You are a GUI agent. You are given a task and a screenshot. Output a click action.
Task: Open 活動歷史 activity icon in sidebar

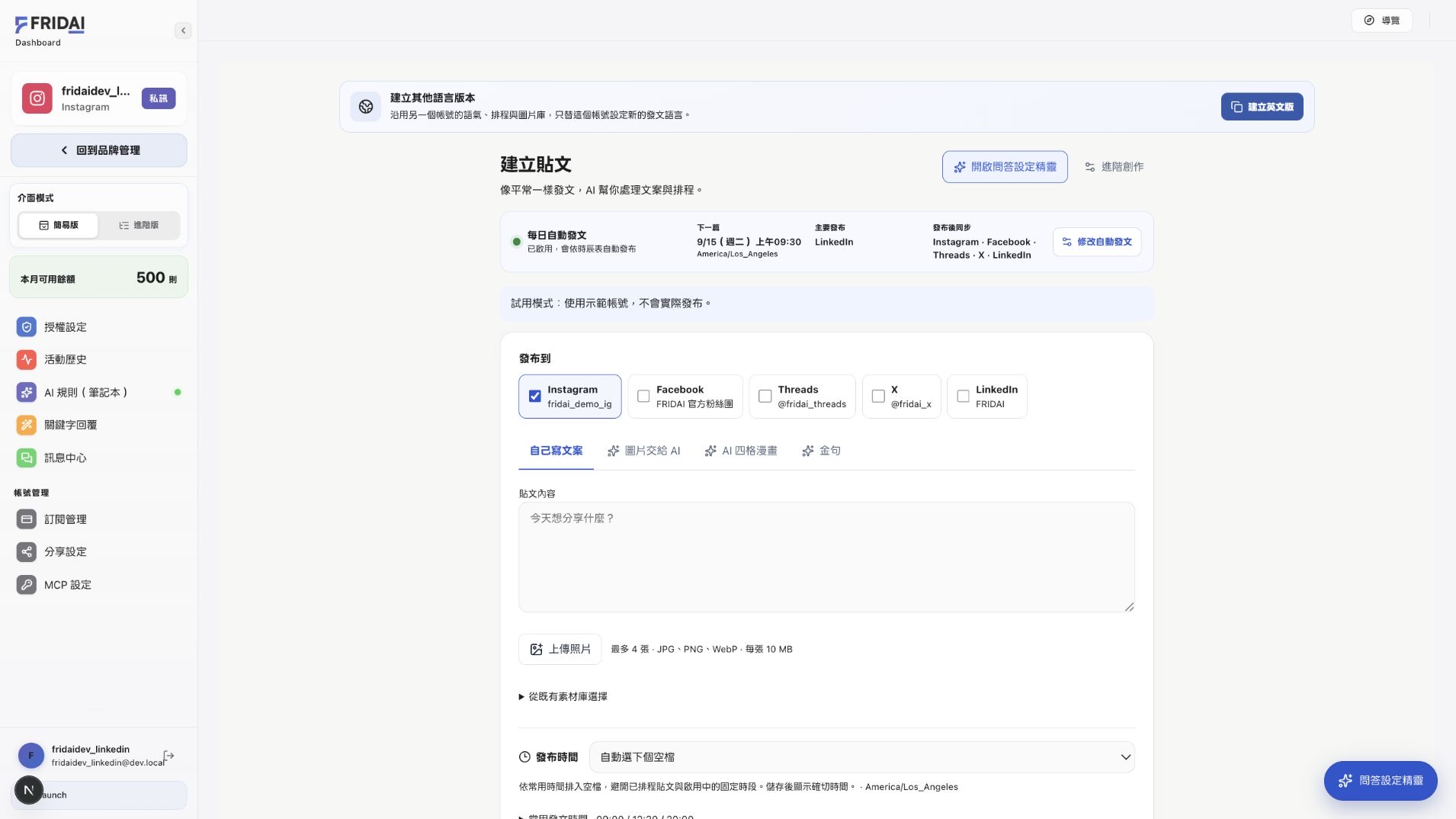click(x=27, y=359)
